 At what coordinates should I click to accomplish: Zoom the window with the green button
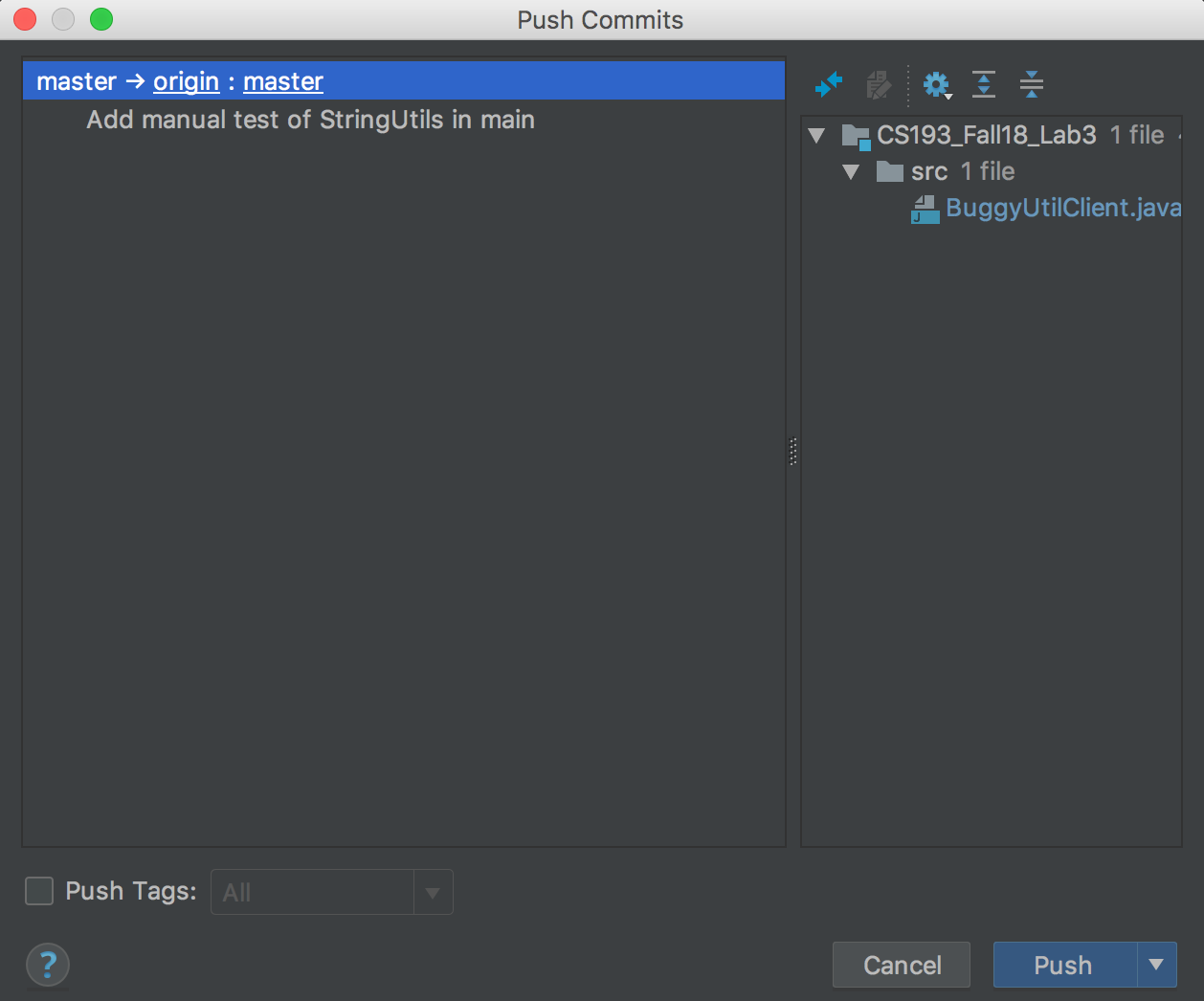(x=101, y=19)
